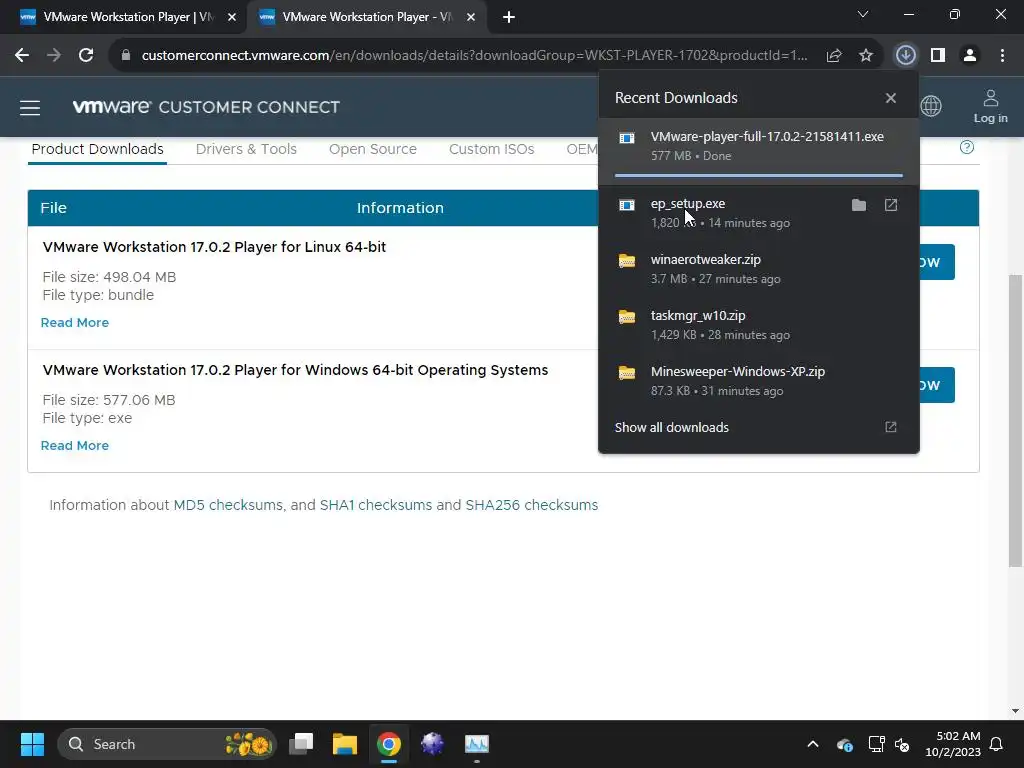Screen dimensions: 1024x768
Task: Open the Chrome downloads toolbar icon
Action: pos(905,55)
